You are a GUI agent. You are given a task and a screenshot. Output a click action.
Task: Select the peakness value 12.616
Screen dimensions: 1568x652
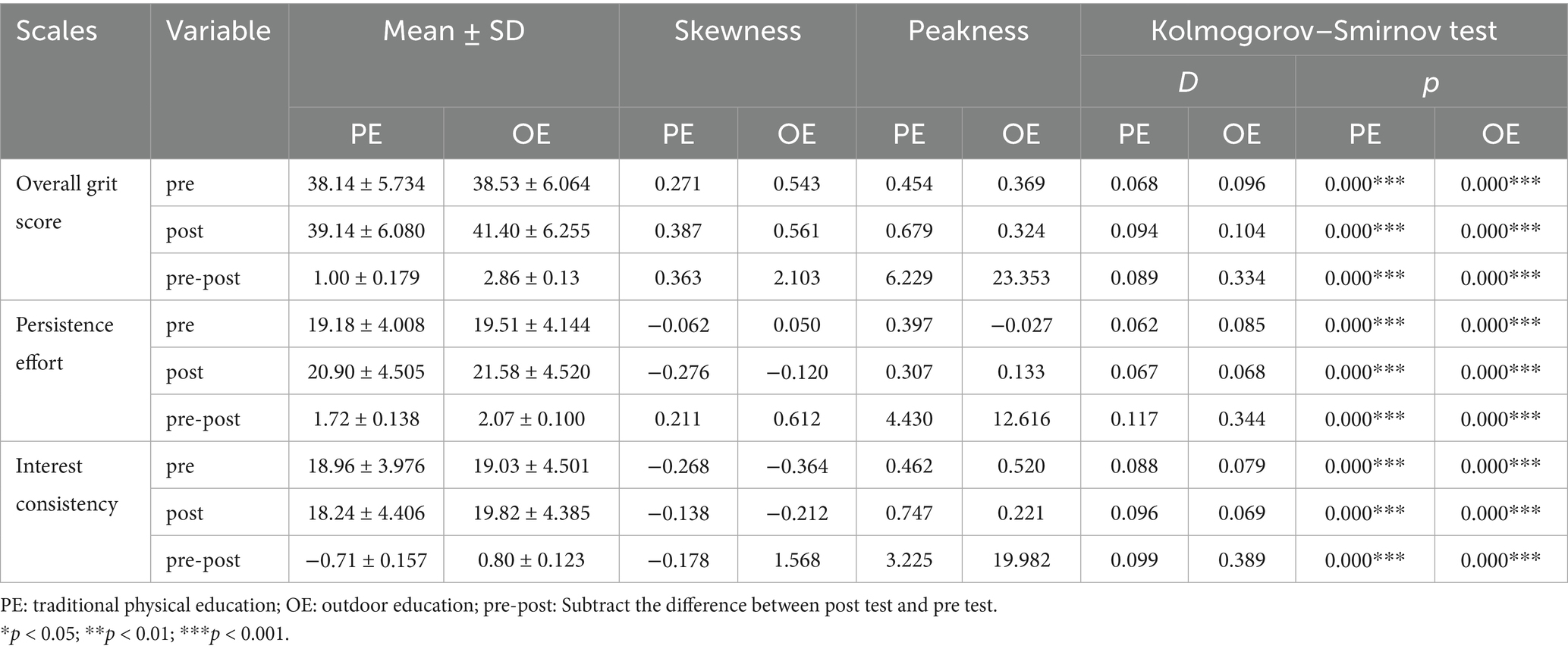point(1021,418)
